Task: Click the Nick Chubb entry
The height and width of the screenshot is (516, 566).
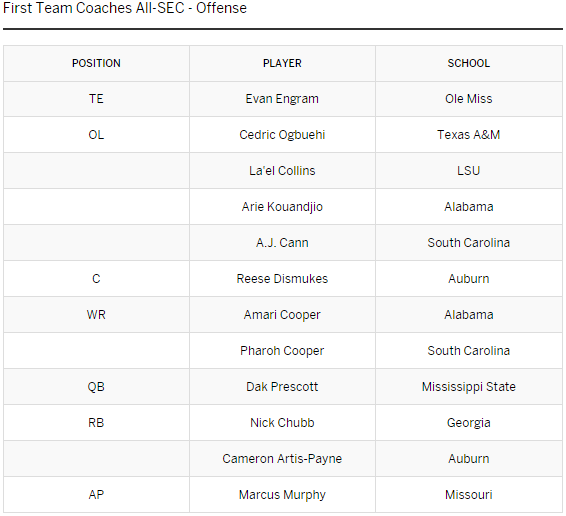Action: click(282, 422)
